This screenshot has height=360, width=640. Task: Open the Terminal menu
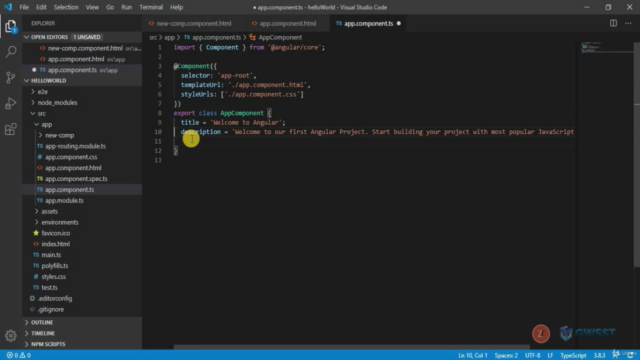(151, 7)
